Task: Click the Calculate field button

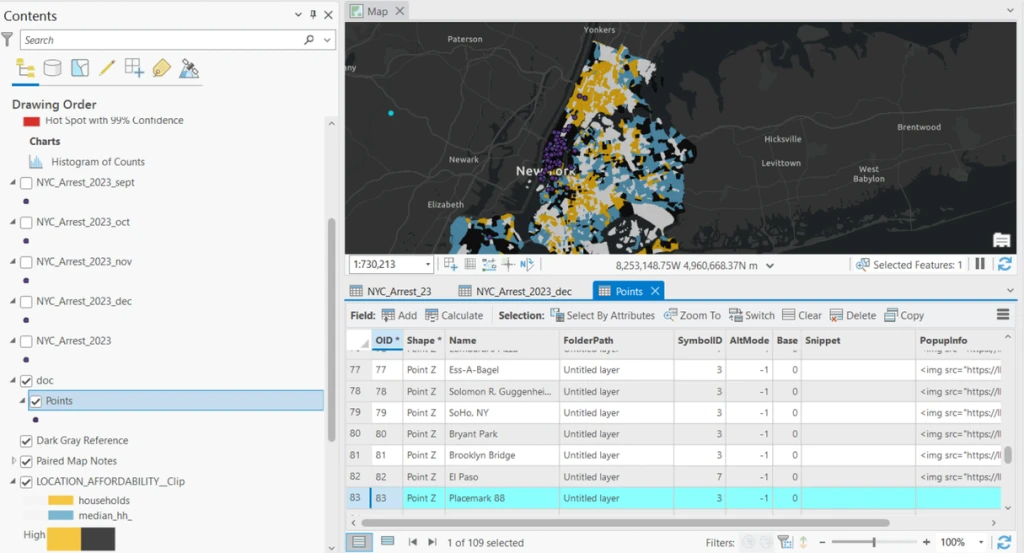Action: tap(454, 315)
